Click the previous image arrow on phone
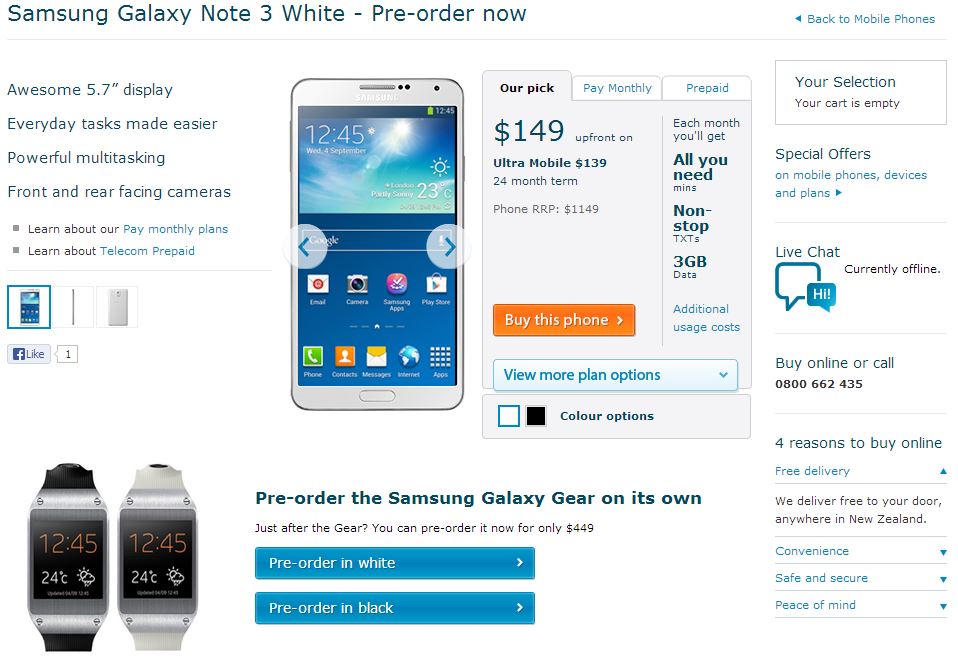Screen dimensions: 958x661 click(x=304, y=247)
